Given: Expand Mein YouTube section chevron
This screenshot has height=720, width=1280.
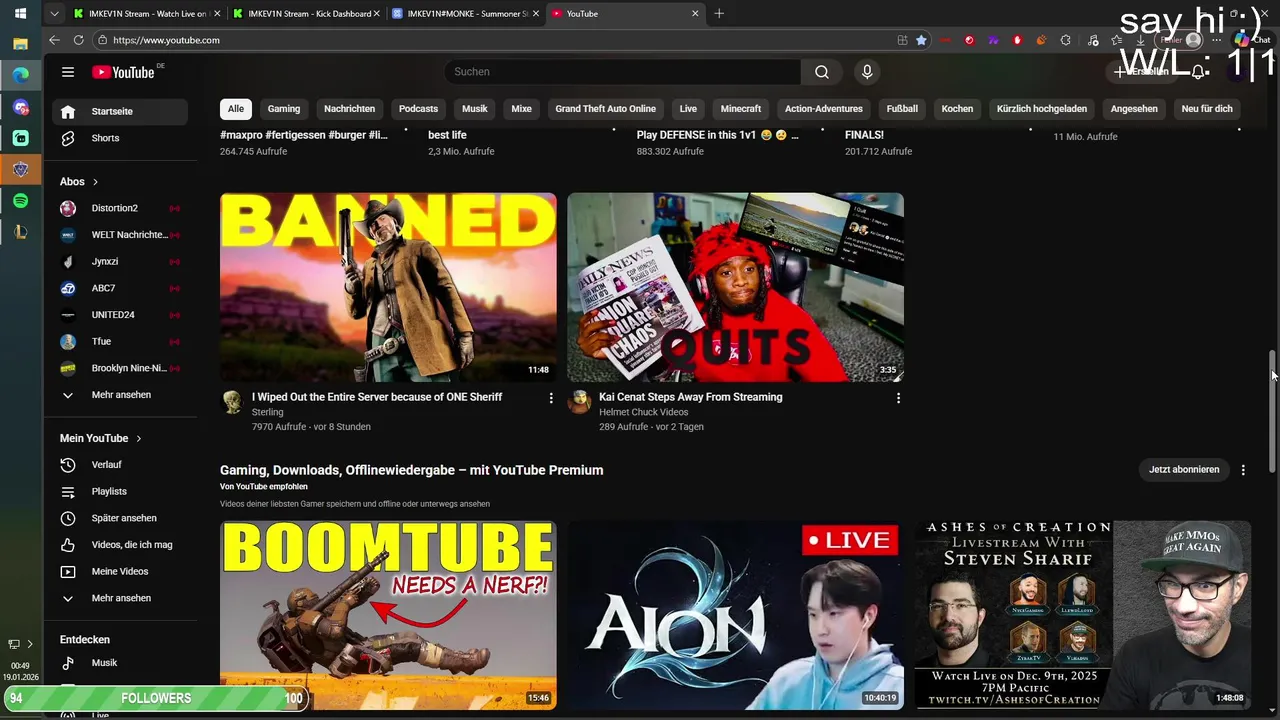Looking at the screenshot, I should (138, 439).
